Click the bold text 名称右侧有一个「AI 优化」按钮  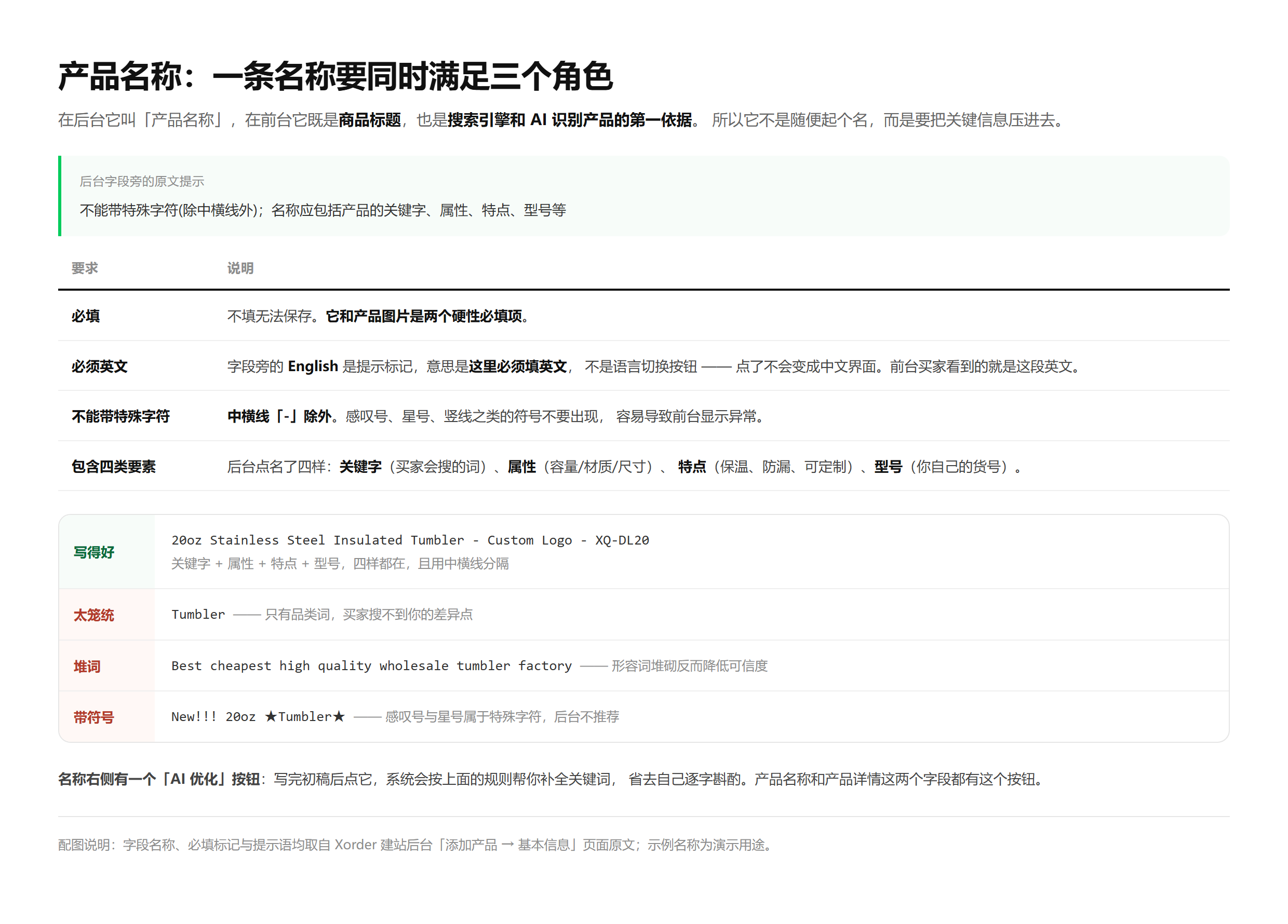click(159, 779)
